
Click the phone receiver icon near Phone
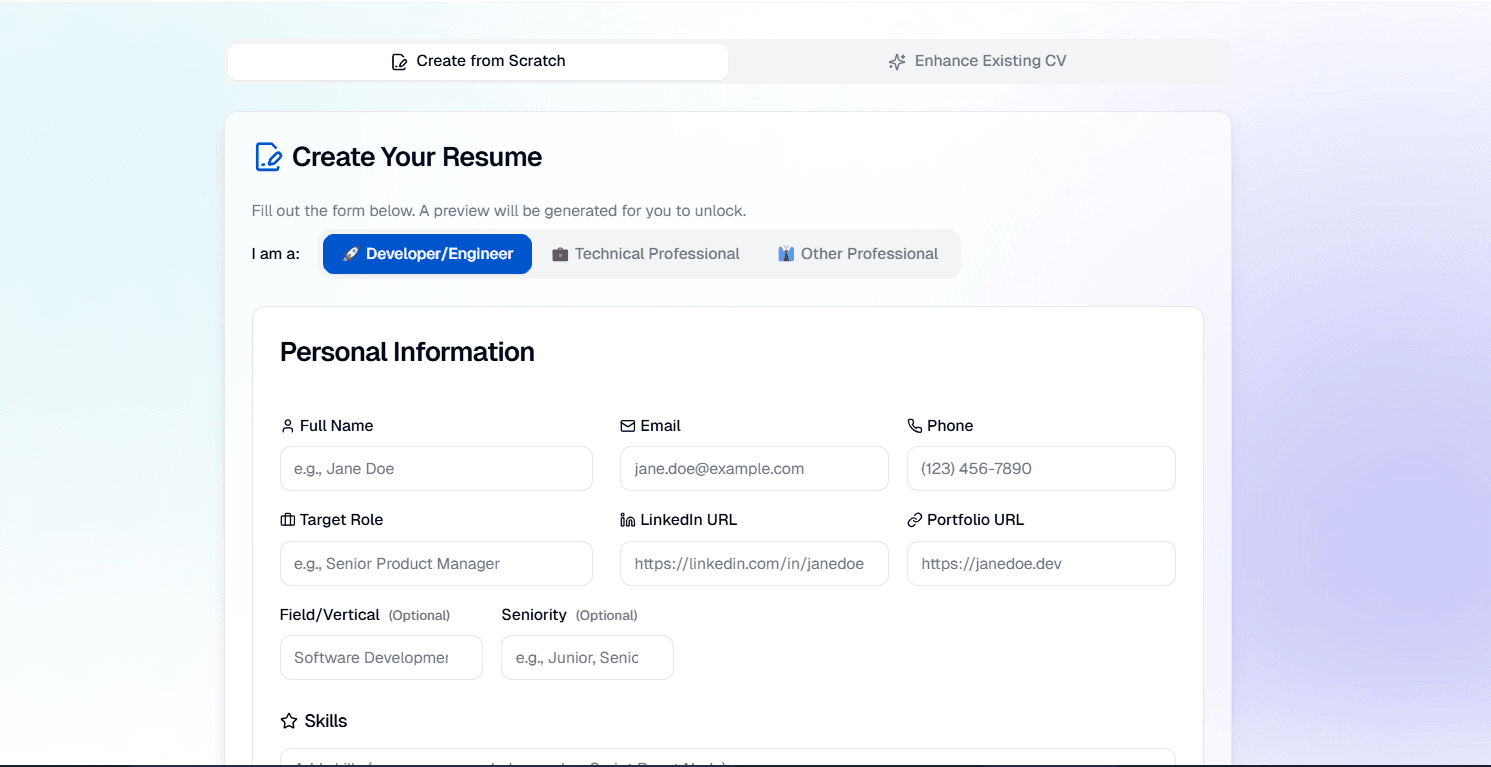pyautogui.click(x=915, y=425)
